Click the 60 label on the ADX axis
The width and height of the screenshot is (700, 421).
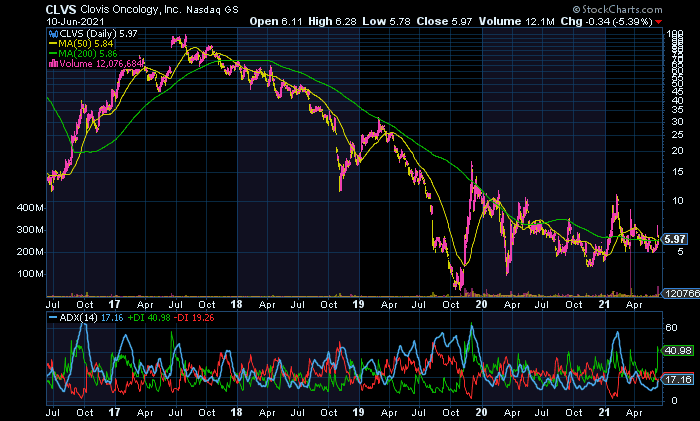(x=671, y=328)
